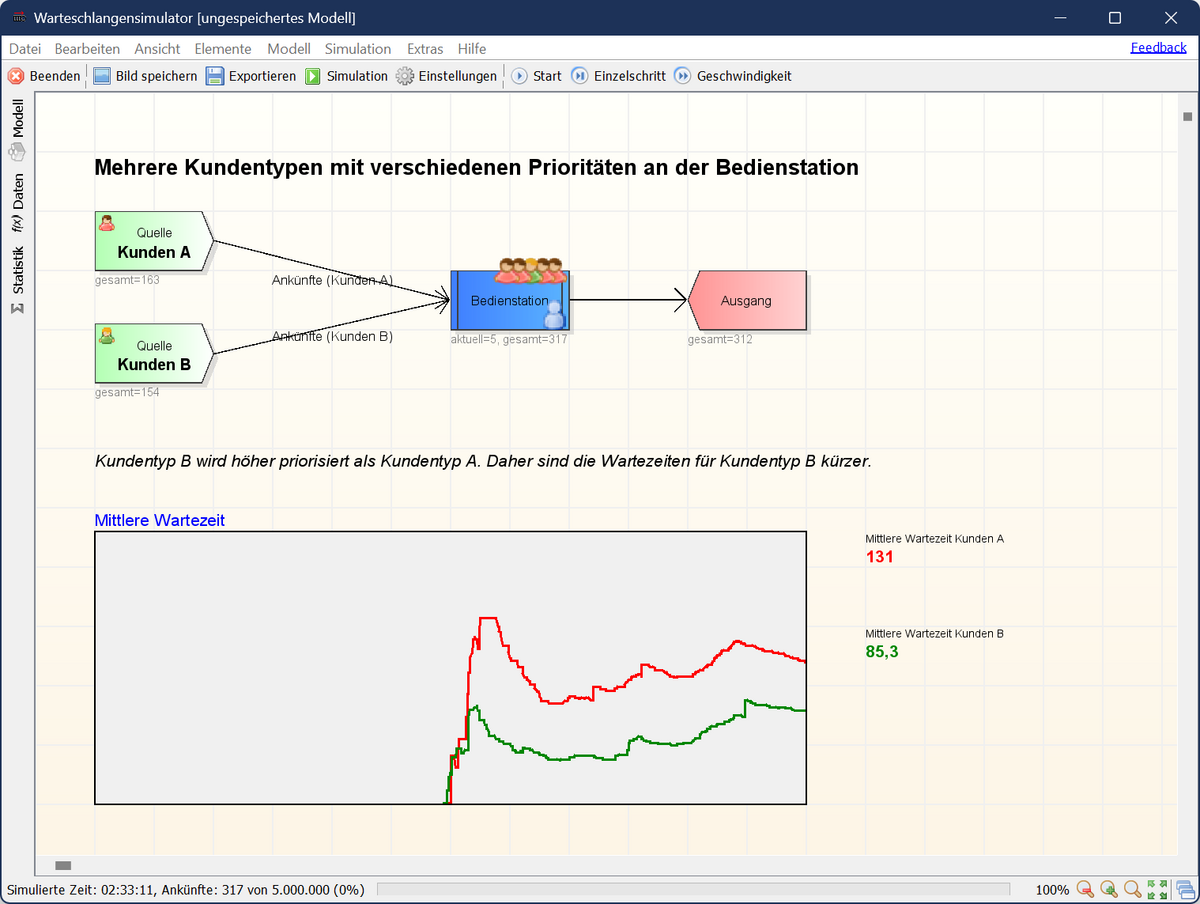1200x904 pixels.
Task: Click the Beenden toolbar button label
Action: click(55, 76)
